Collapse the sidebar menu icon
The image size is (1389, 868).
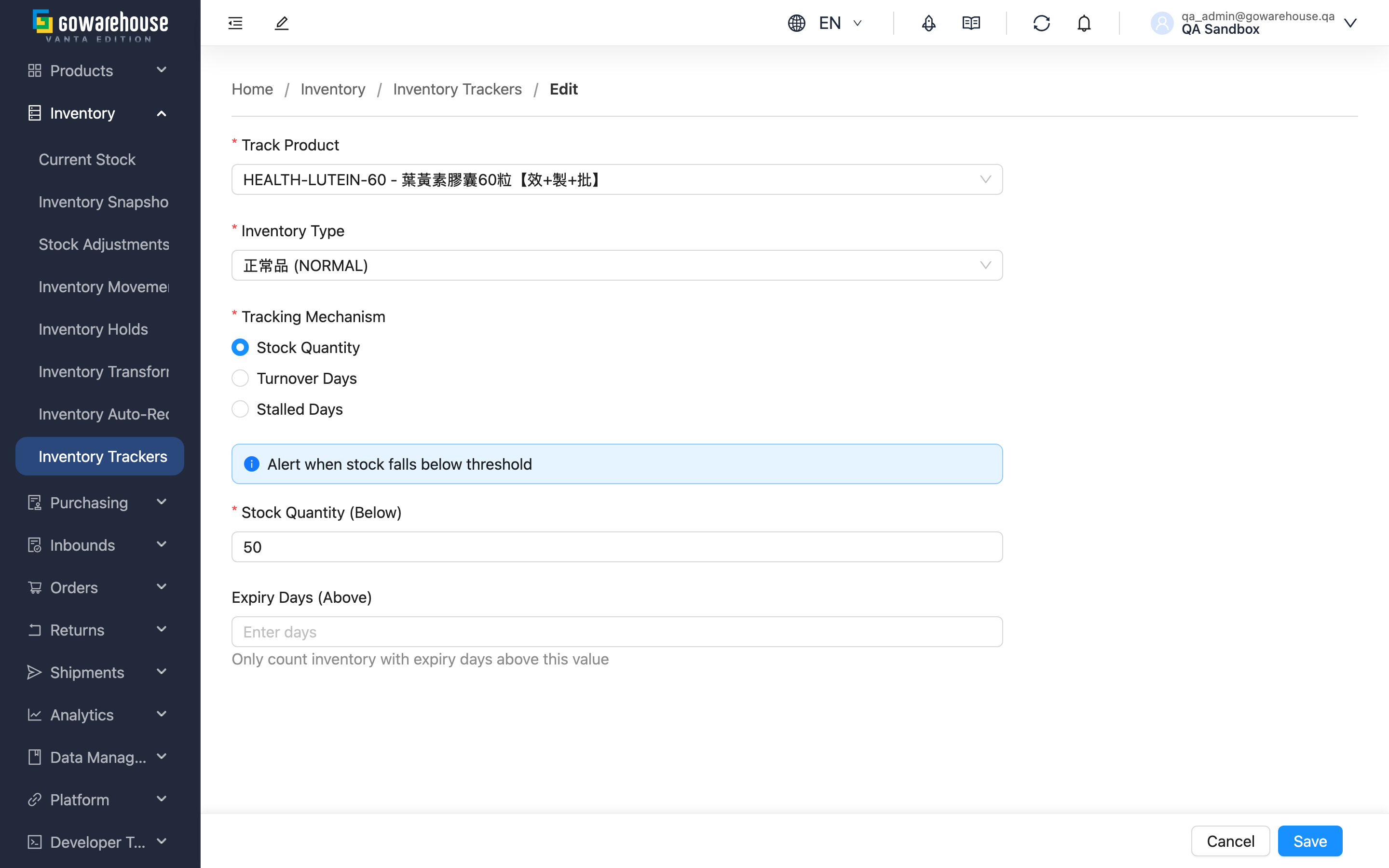click(x=235, y=23)
